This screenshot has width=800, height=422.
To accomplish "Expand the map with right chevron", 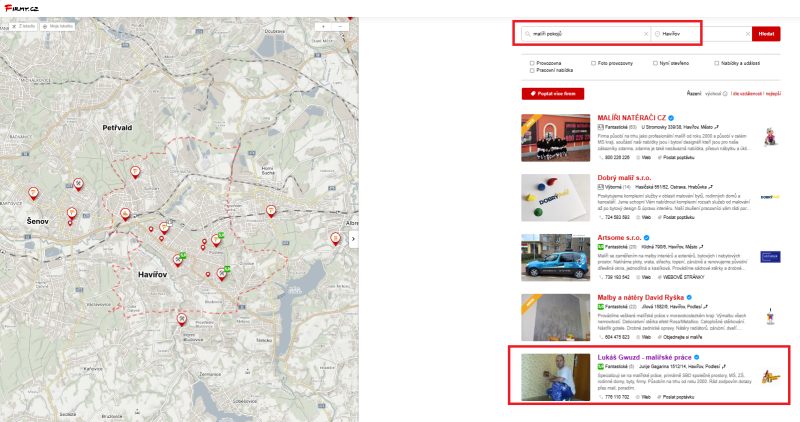I will 353,239.
